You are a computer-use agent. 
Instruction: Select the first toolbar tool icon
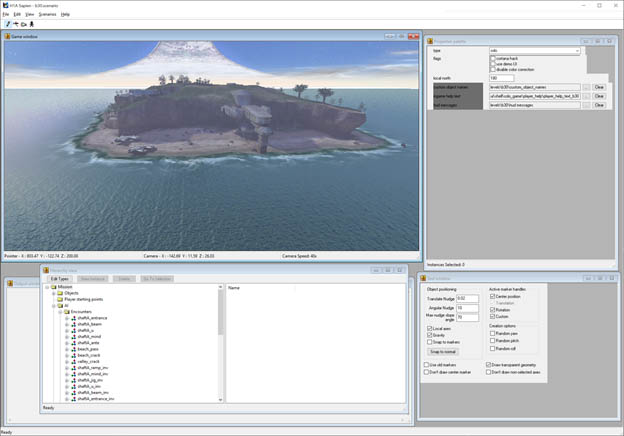click(8, 24)
